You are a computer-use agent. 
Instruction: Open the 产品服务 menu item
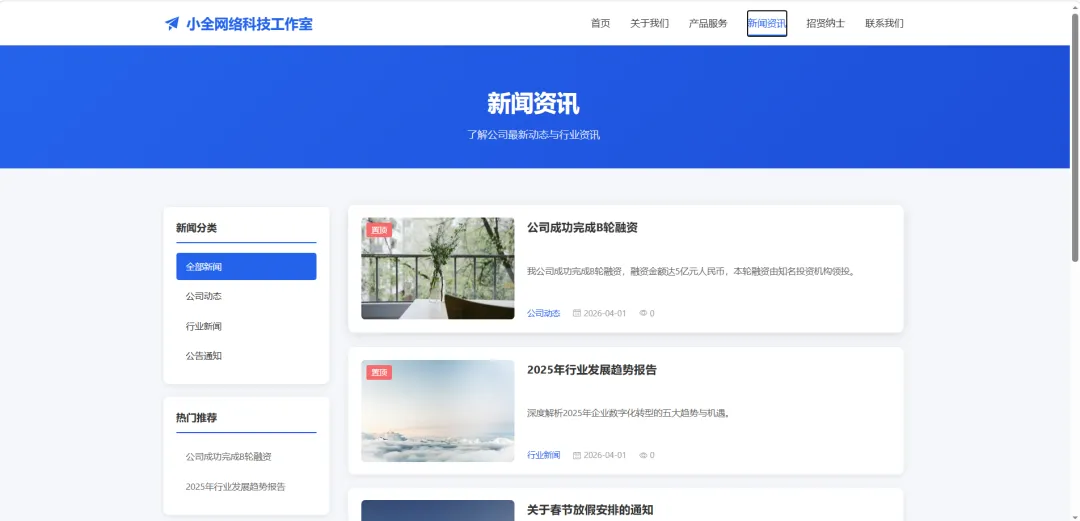click(x=708, y=23)
